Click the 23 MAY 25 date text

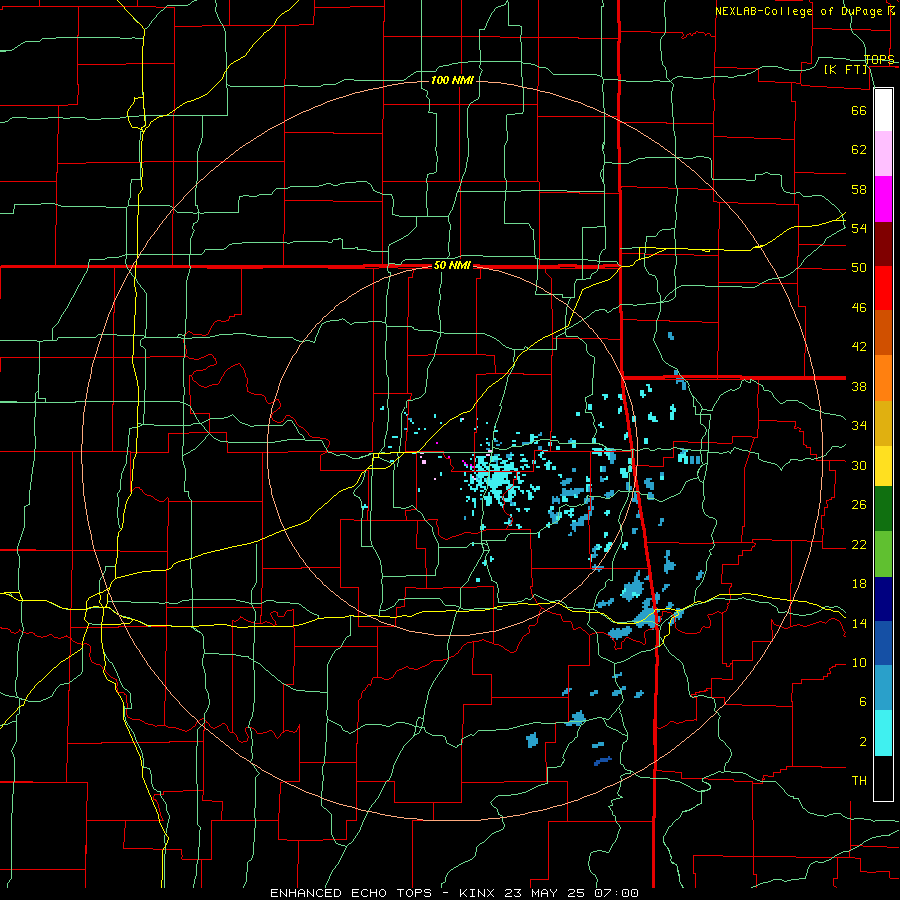pos(547,893)
